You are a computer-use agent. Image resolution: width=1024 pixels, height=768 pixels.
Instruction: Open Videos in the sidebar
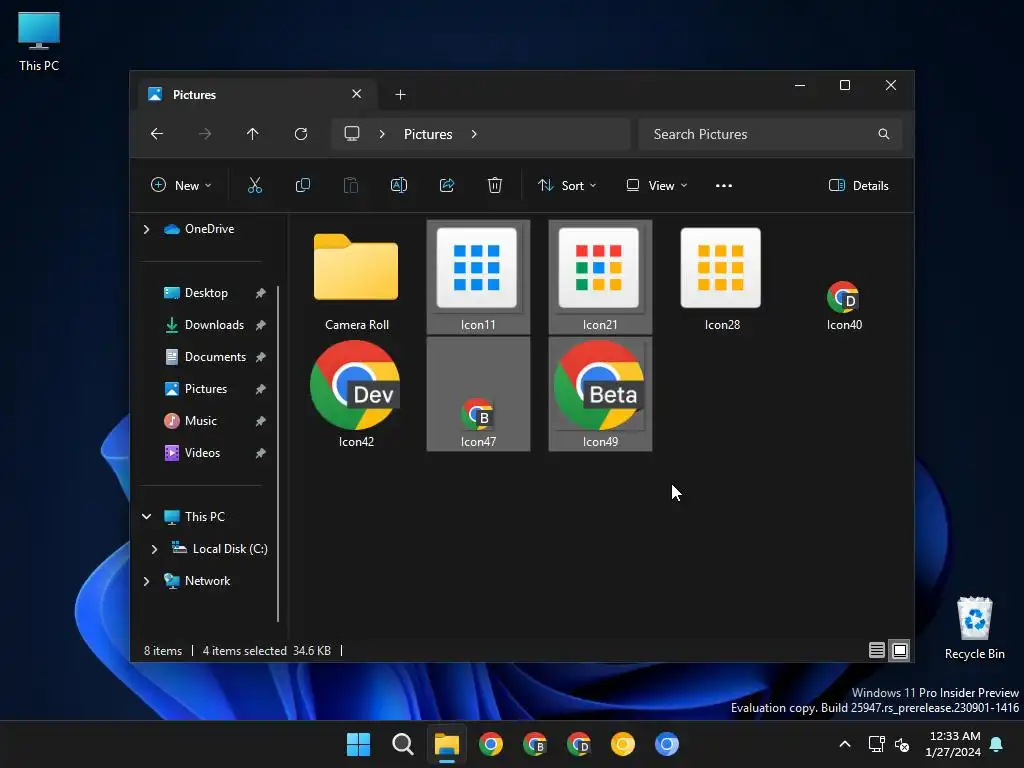tap(202, 453)
